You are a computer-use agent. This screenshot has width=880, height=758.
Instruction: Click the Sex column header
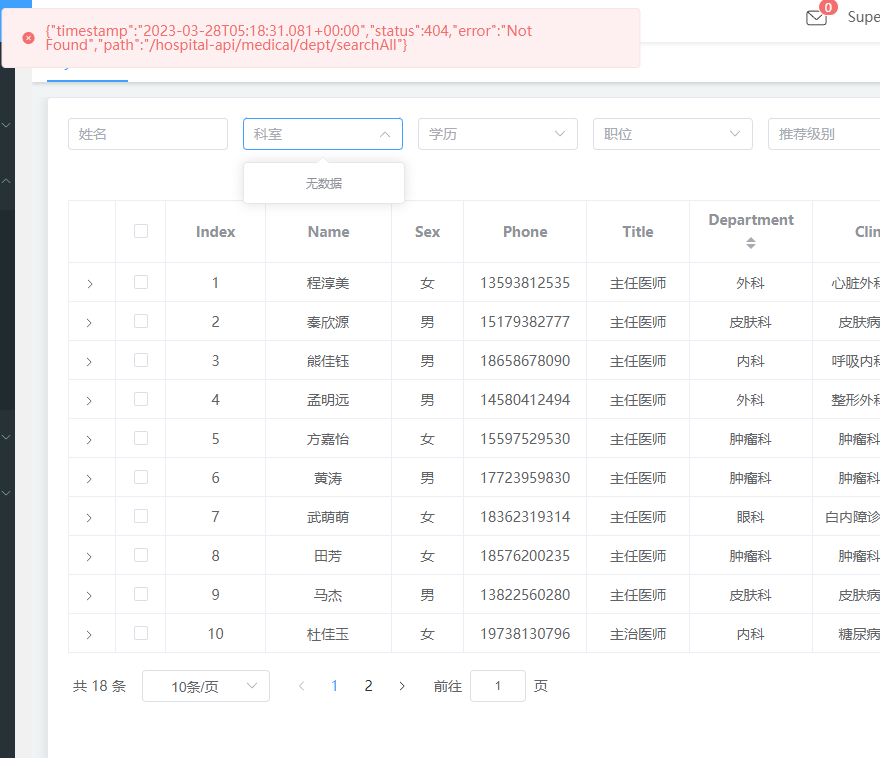tap(427, 232)
